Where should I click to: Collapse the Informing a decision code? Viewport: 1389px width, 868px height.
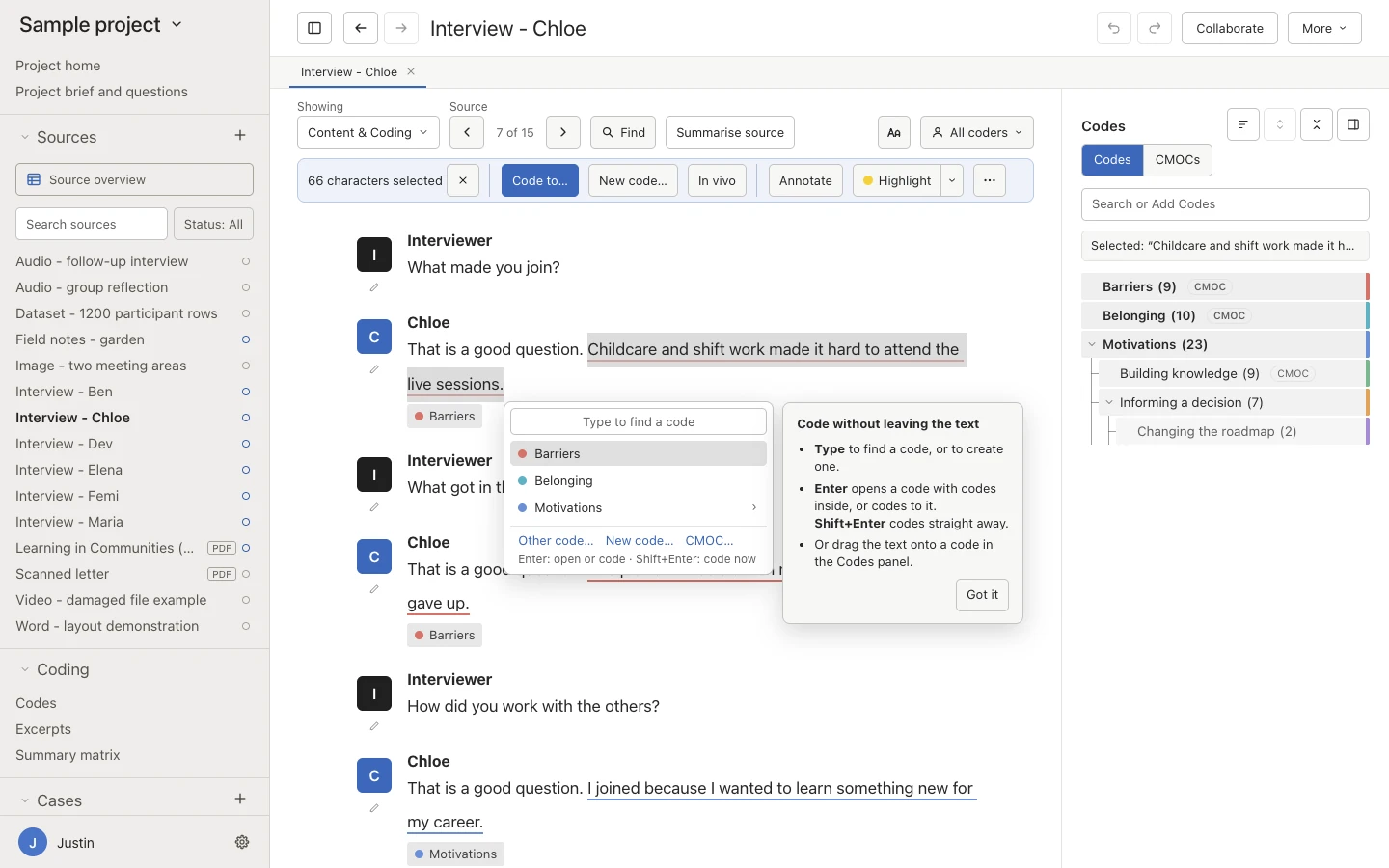(x=1109, y=402)
